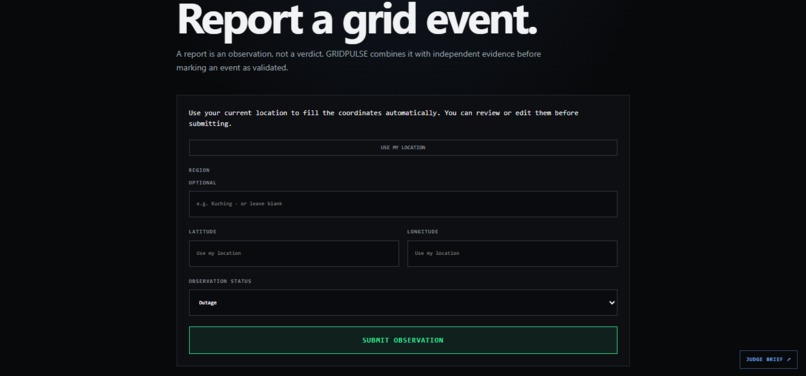Viewport: 806px width, 376px height.
Task: Click the Use My Location button
Action: coord(403,148)
